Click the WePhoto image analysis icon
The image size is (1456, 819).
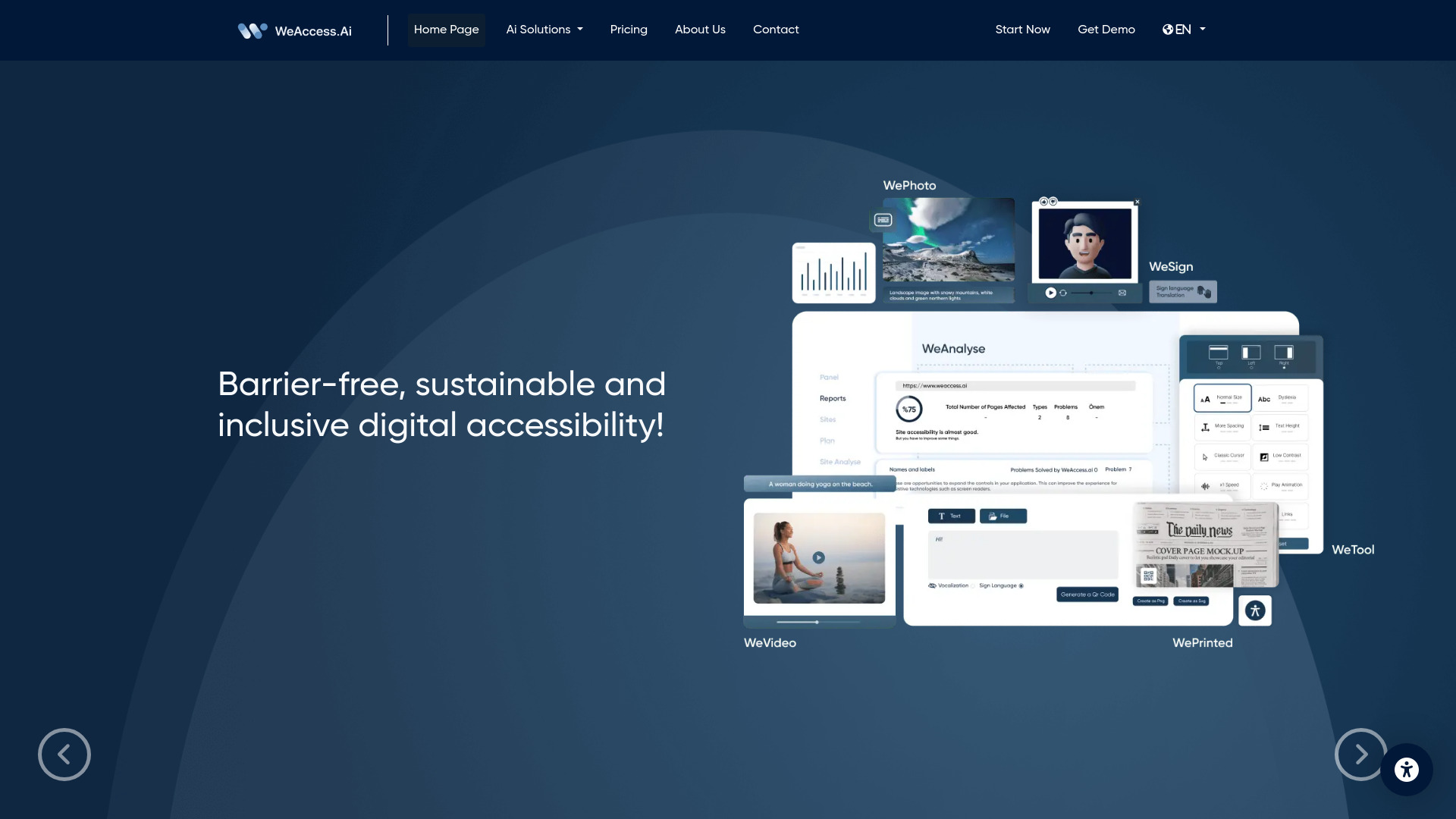pos(882,220)
